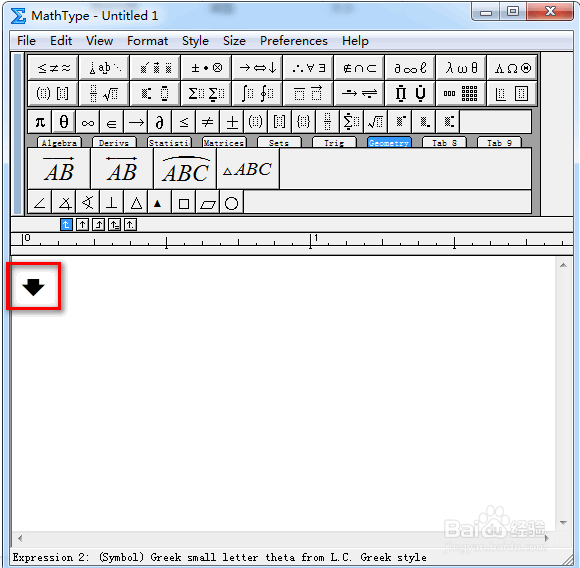Insert the double-arrow line AB expression

point(122,169)
